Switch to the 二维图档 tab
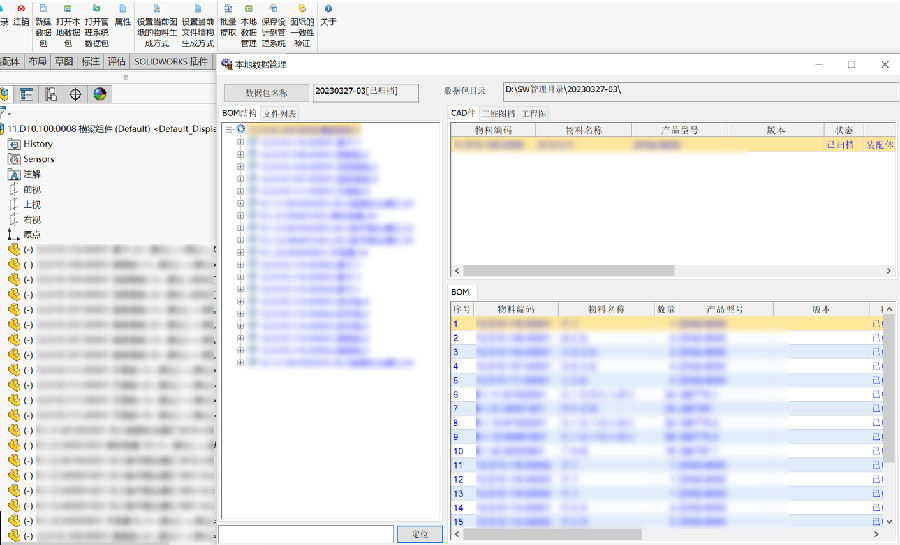 (x=498, y=114)
